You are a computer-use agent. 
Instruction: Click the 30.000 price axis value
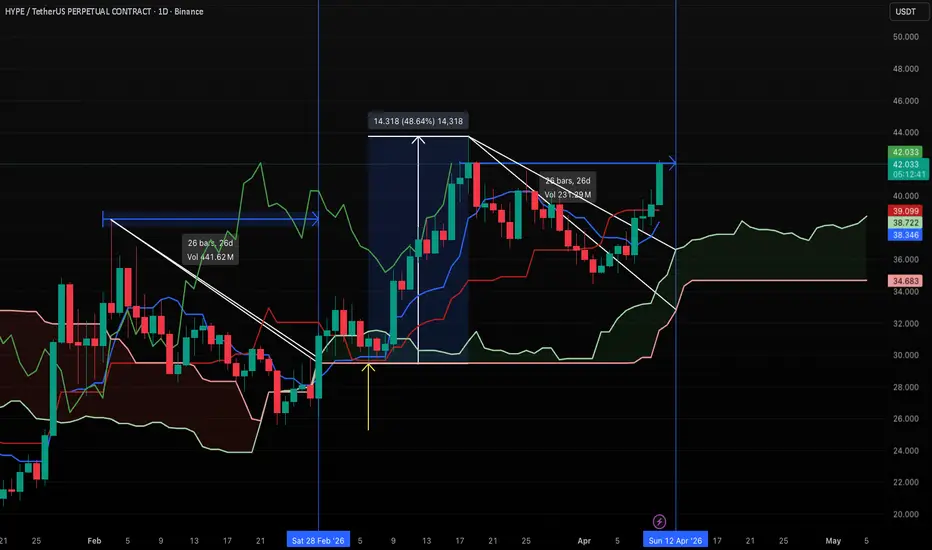(905, 355)
